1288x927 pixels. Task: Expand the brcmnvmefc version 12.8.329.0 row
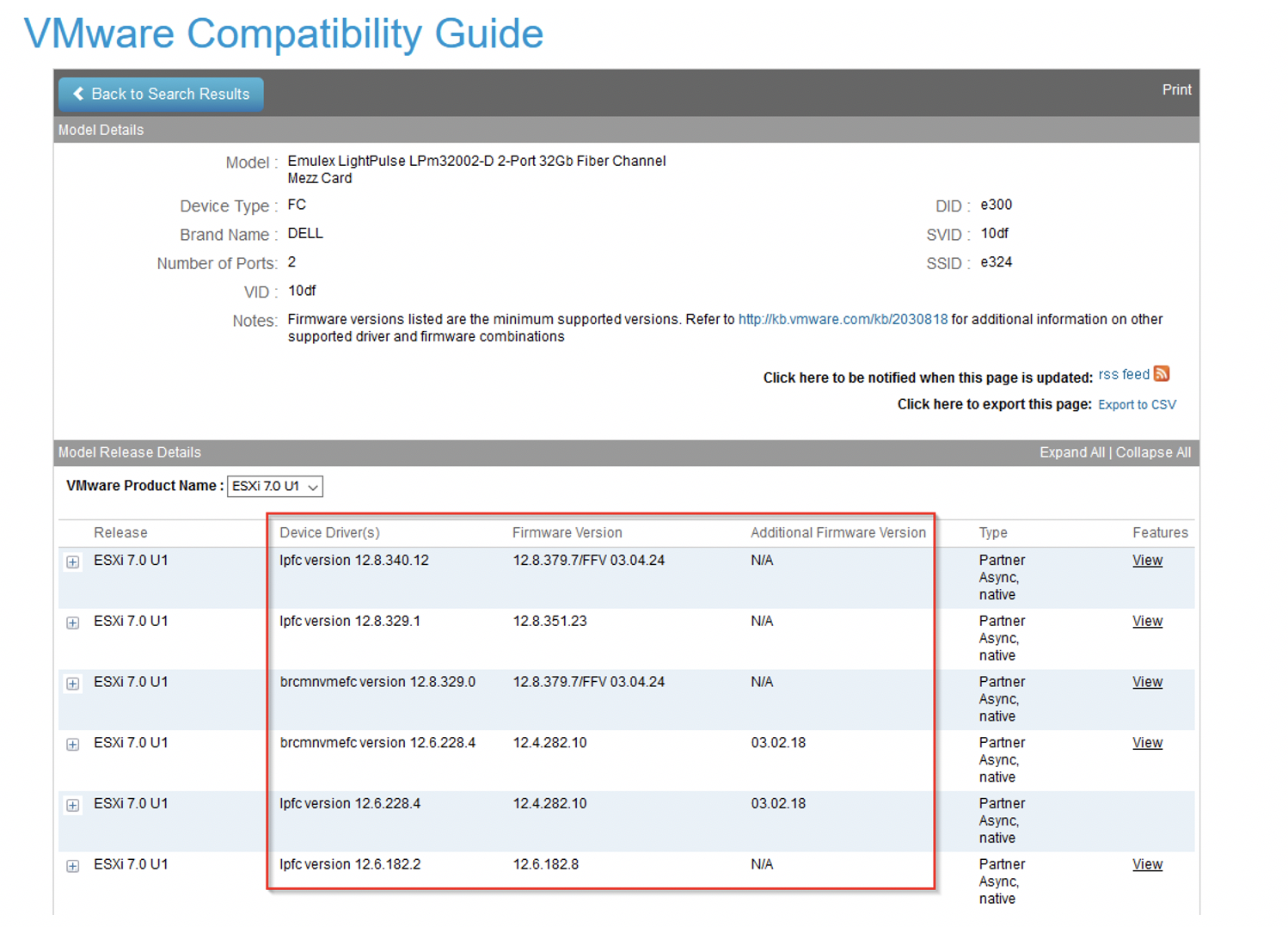point(72,684)
